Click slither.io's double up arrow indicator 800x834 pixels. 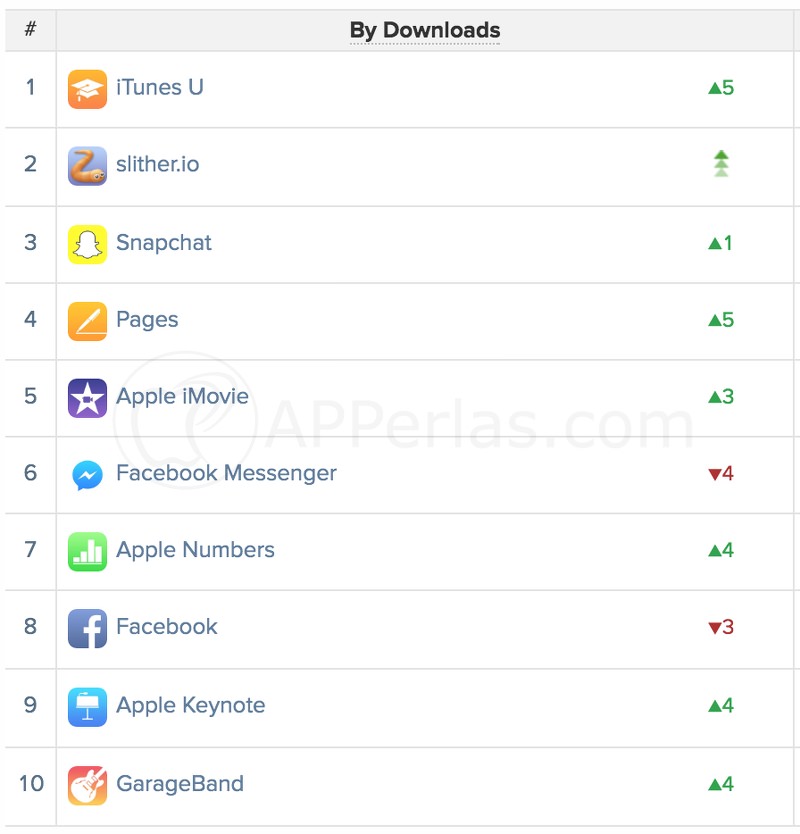(x=721, y=164)
